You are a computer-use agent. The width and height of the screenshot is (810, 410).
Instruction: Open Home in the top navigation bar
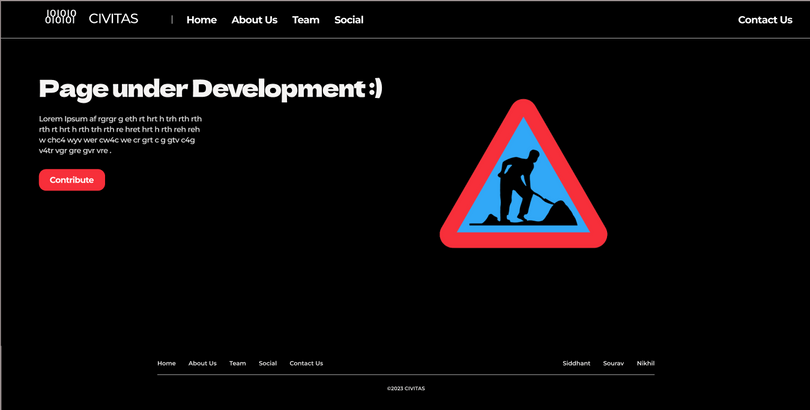tap(201, 20)
